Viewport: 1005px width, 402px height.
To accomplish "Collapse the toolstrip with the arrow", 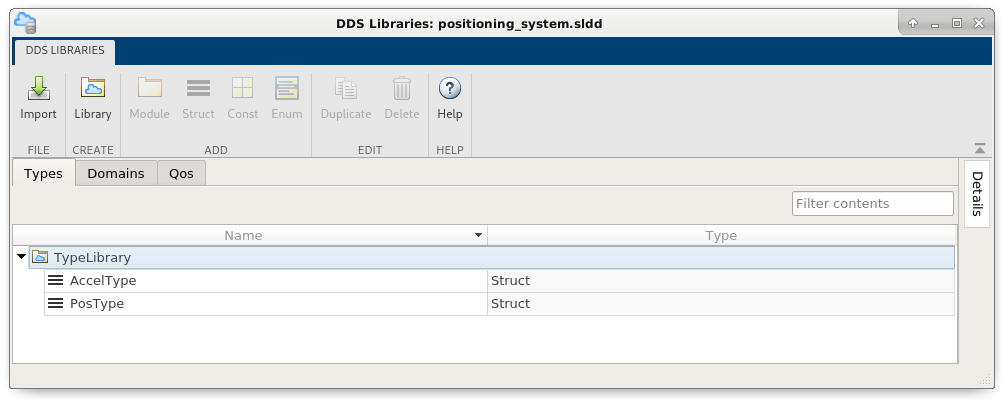I will 979,149.
